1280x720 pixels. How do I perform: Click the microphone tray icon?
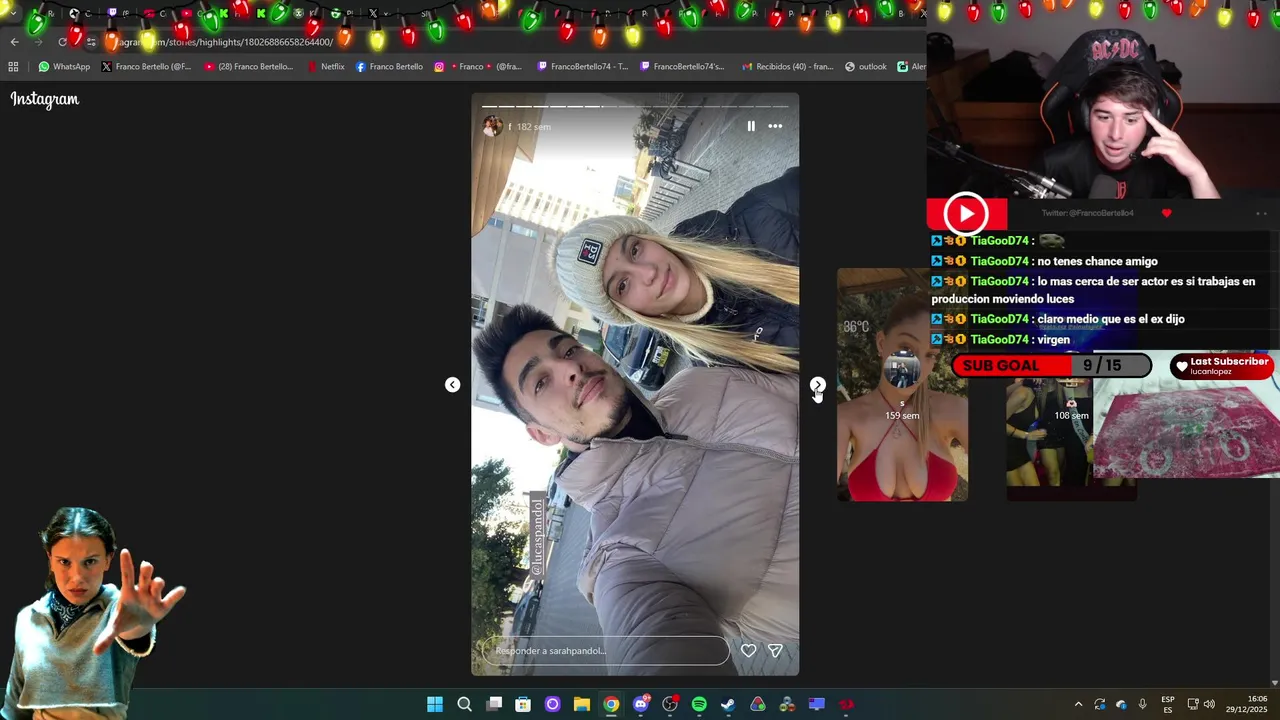1143,704
